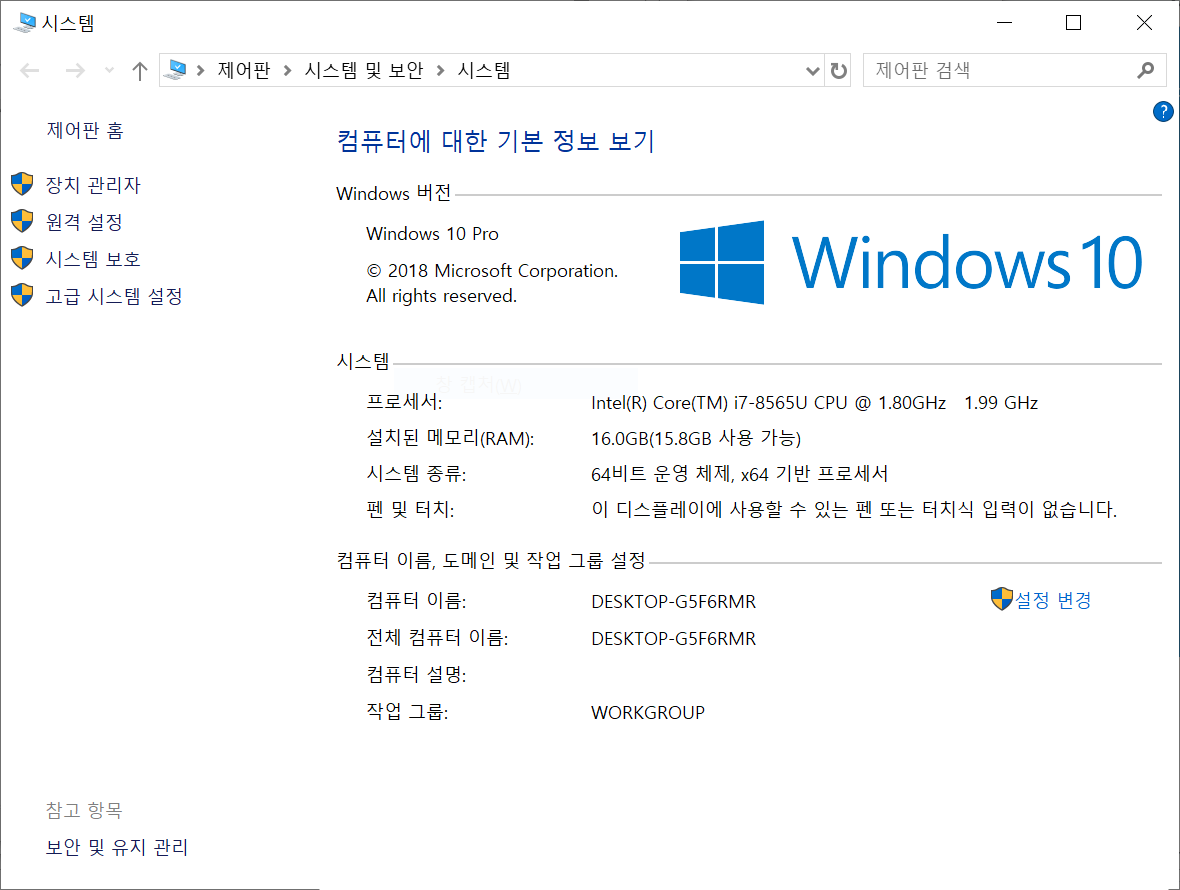The height and width of the screenshot is (890, 1180).
Task: Click the Windows 10 Pro edition text
Action: [x=432, y=234]
